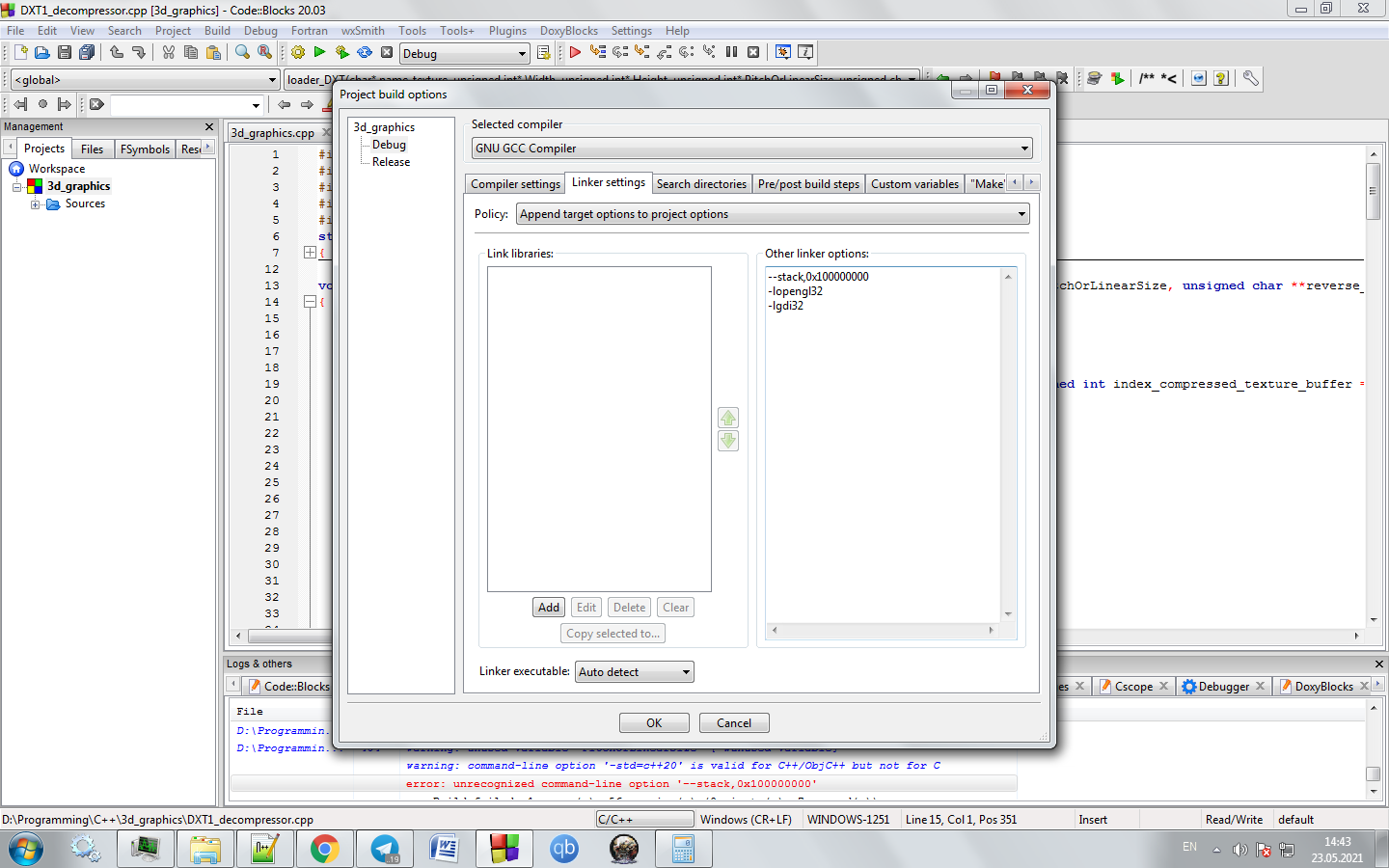Click the Replace icon in toolbar
1389x868 pixels.
264,53
